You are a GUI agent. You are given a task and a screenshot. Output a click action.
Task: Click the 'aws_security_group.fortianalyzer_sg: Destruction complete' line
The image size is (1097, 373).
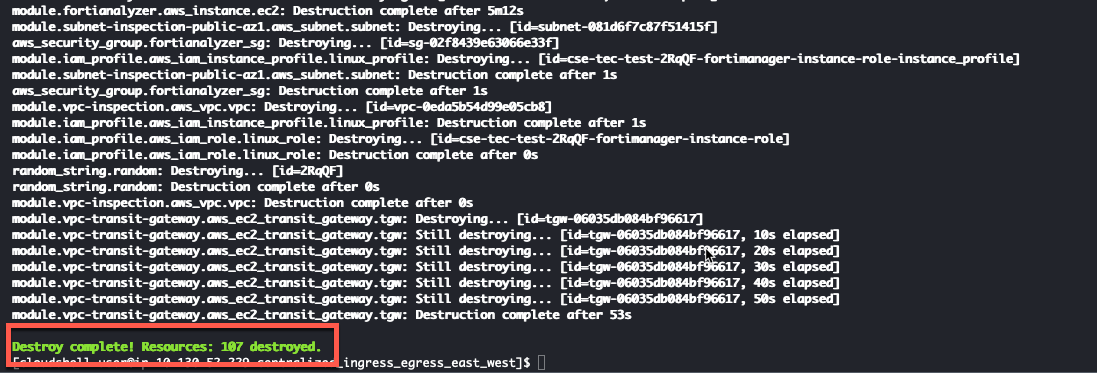[250, 91]
